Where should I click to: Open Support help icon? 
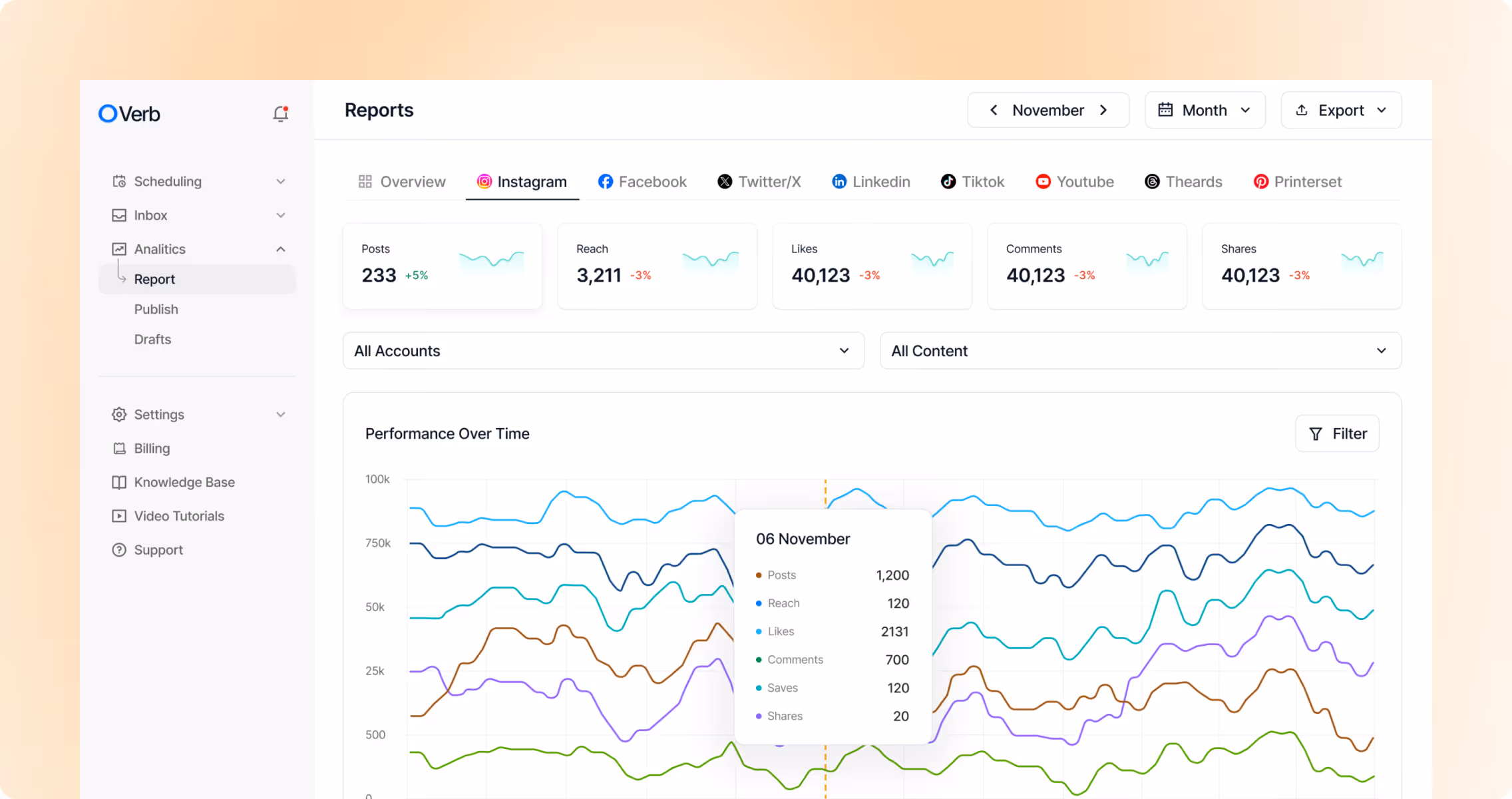click(x=119, y=550)
